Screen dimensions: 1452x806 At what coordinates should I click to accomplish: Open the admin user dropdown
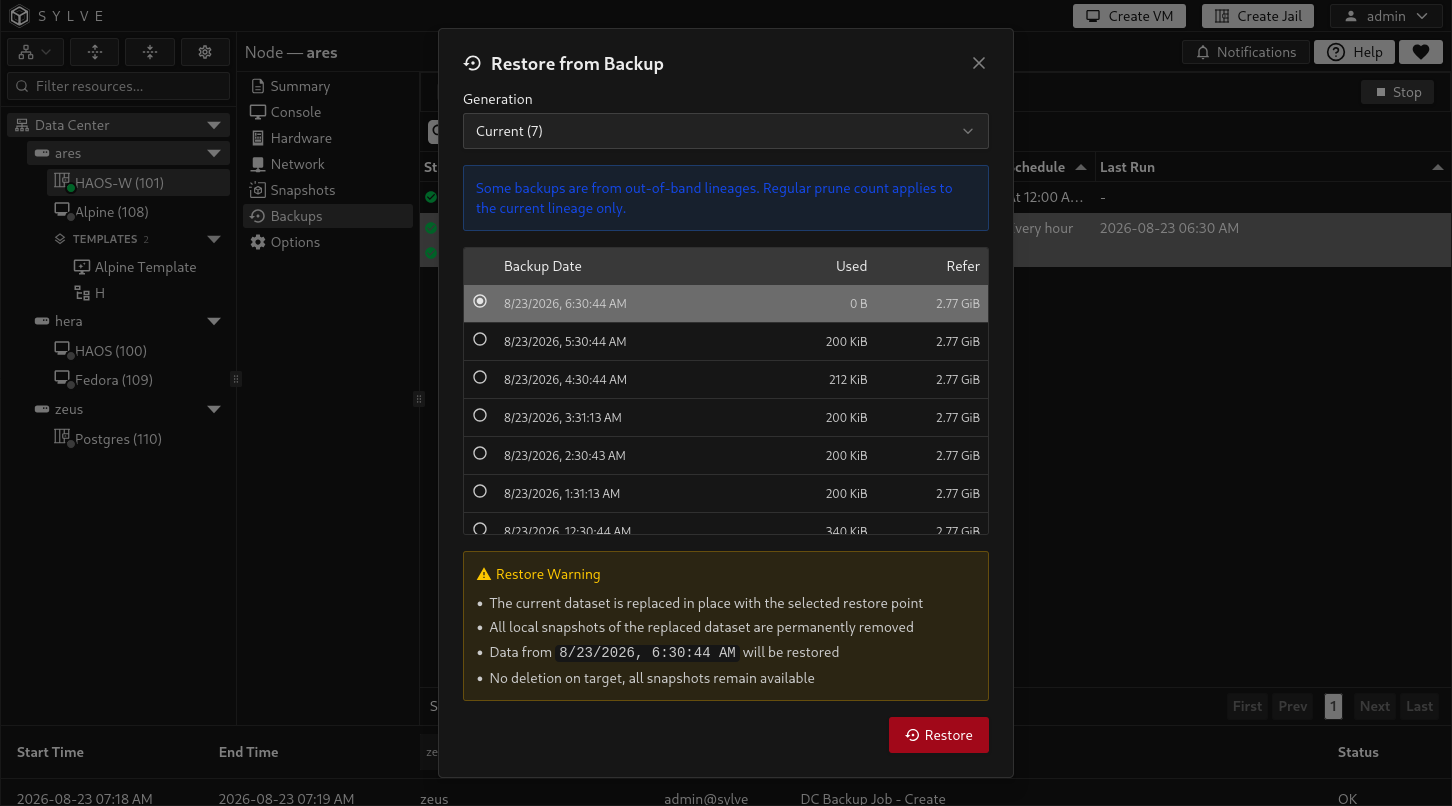[1386, 16]
